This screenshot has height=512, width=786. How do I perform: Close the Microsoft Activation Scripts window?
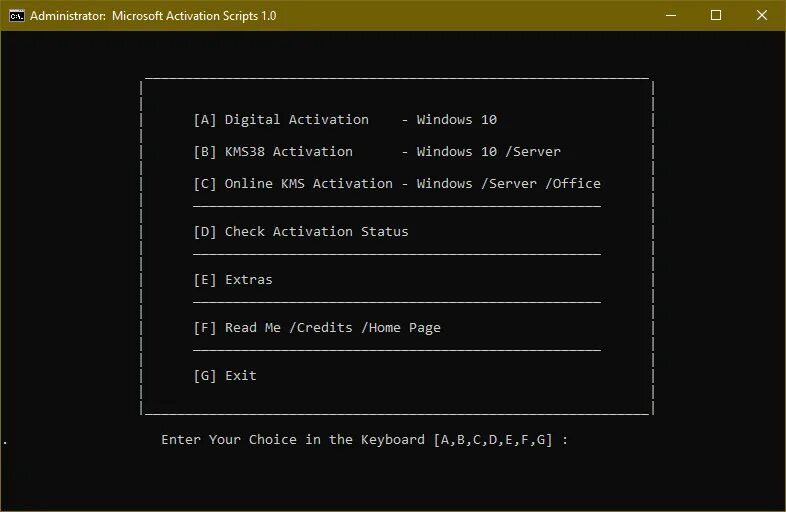[762, 16]
